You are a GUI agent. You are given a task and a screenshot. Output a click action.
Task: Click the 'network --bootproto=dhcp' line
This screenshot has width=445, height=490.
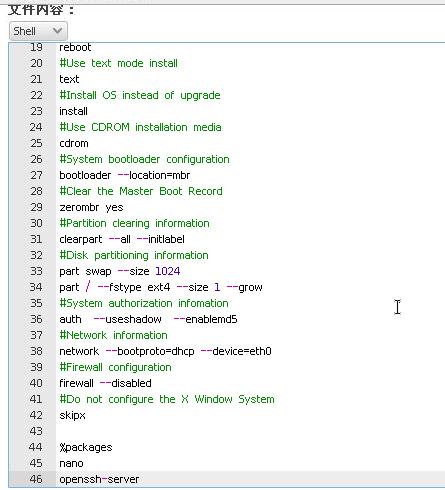165,351
